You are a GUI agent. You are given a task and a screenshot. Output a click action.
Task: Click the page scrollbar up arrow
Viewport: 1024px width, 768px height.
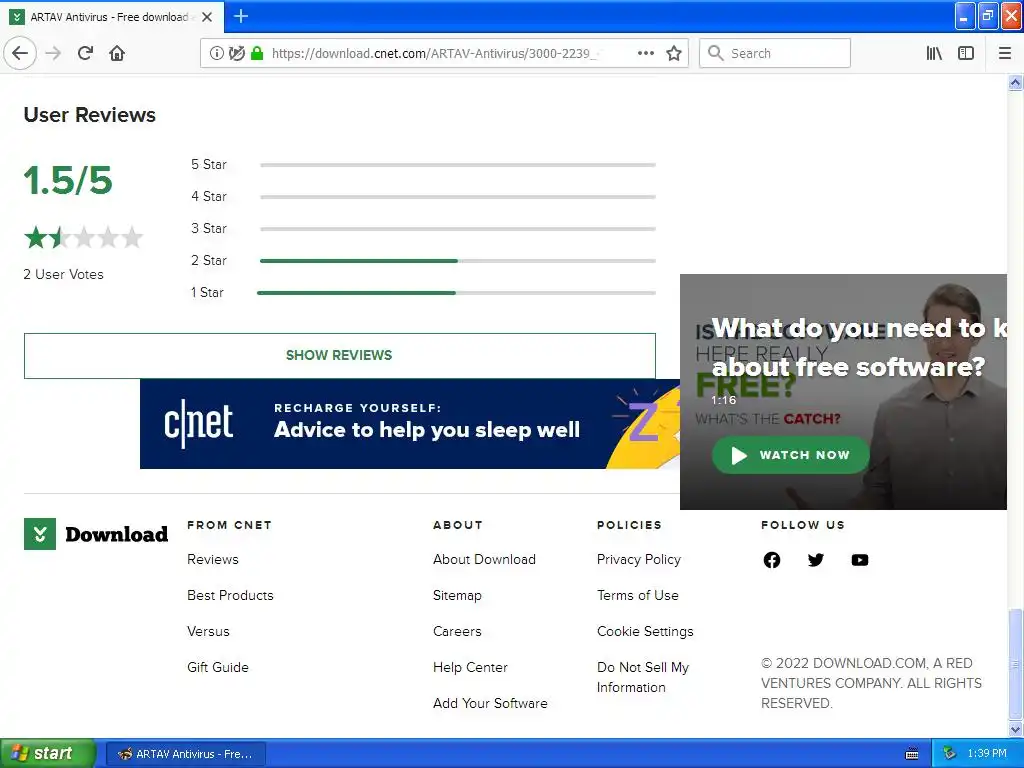coord(1015,82)
